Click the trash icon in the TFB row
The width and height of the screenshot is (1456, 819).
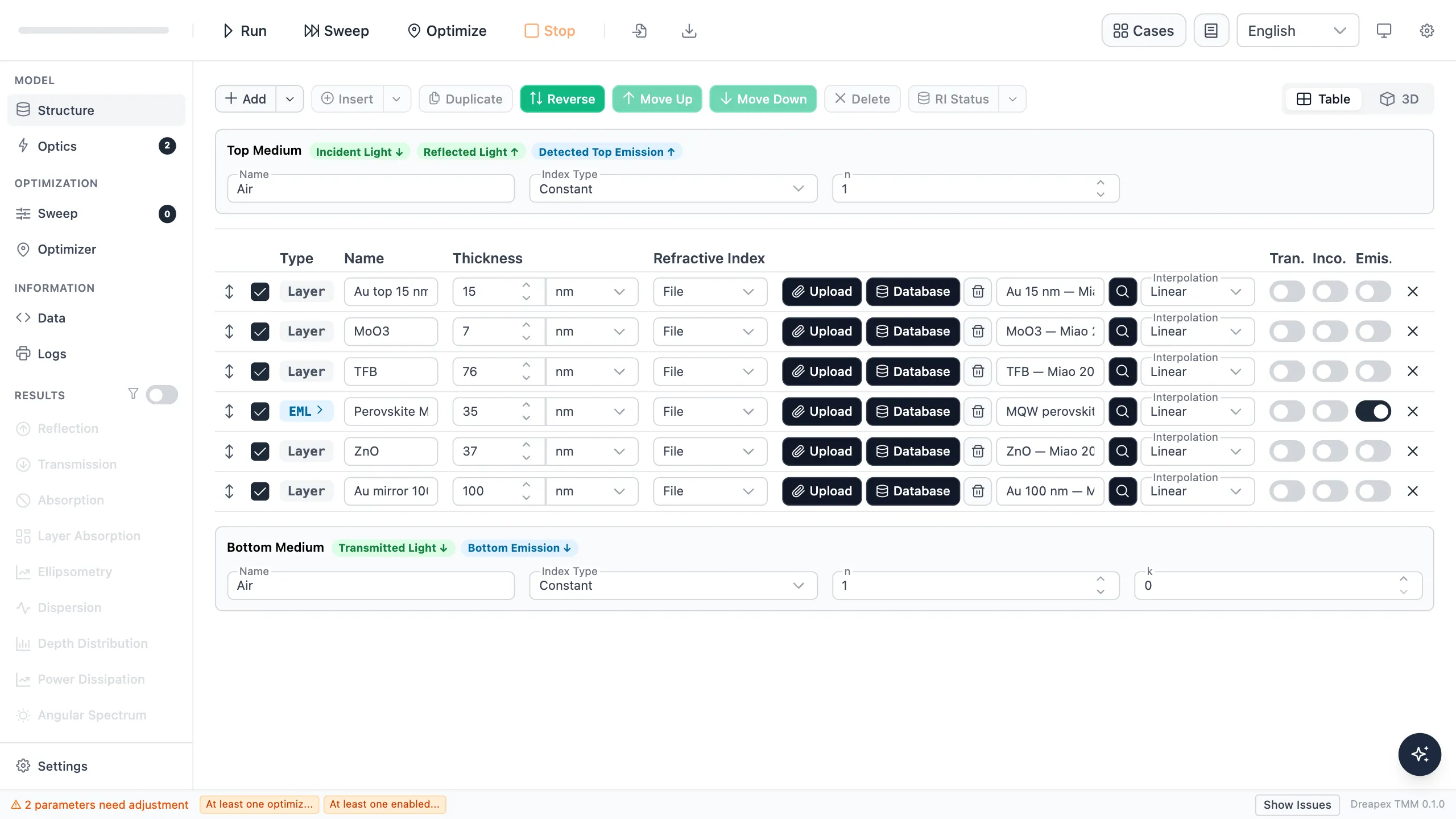coord(978,371)
